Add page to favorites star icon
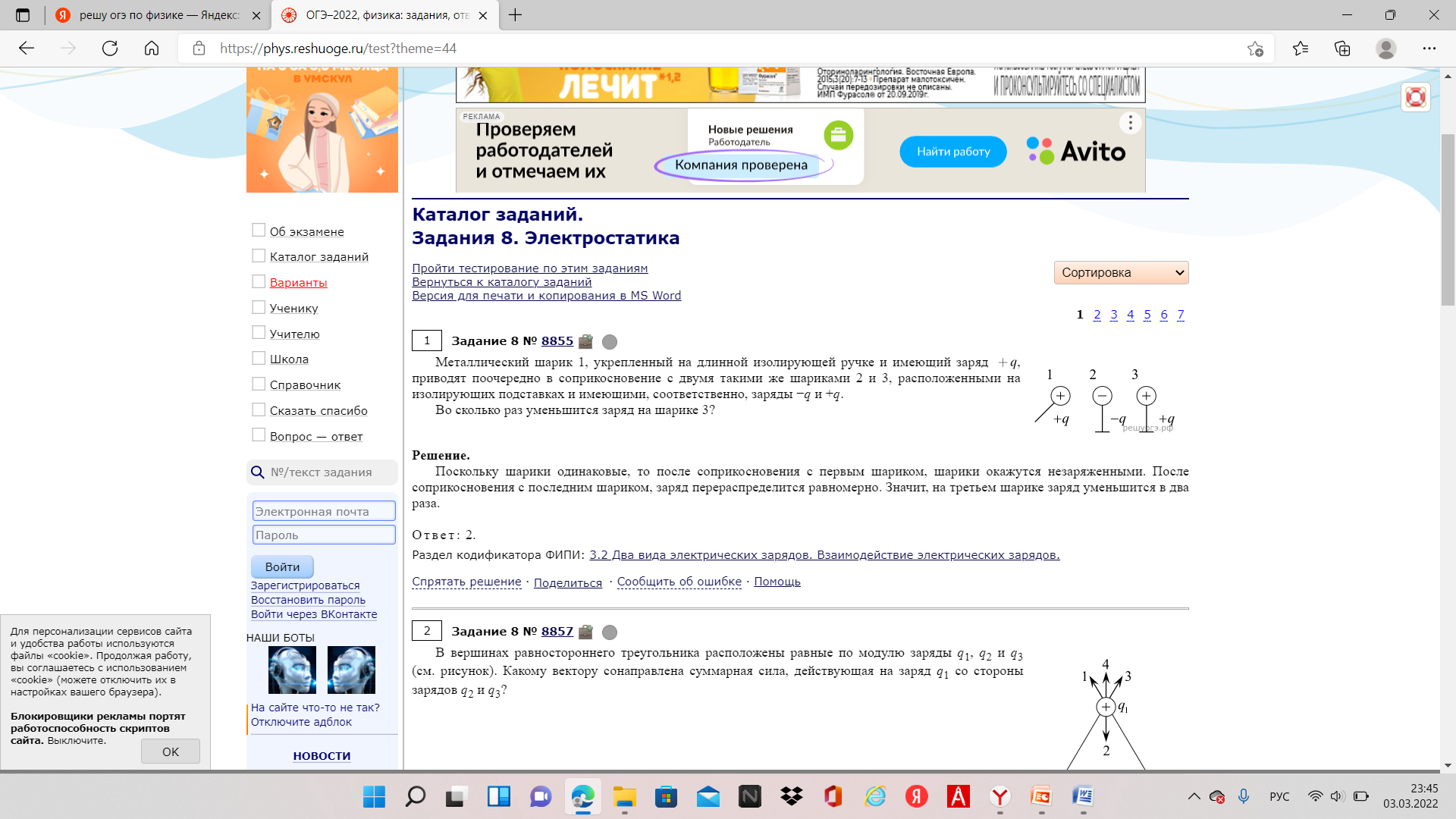 point(1255,49)
